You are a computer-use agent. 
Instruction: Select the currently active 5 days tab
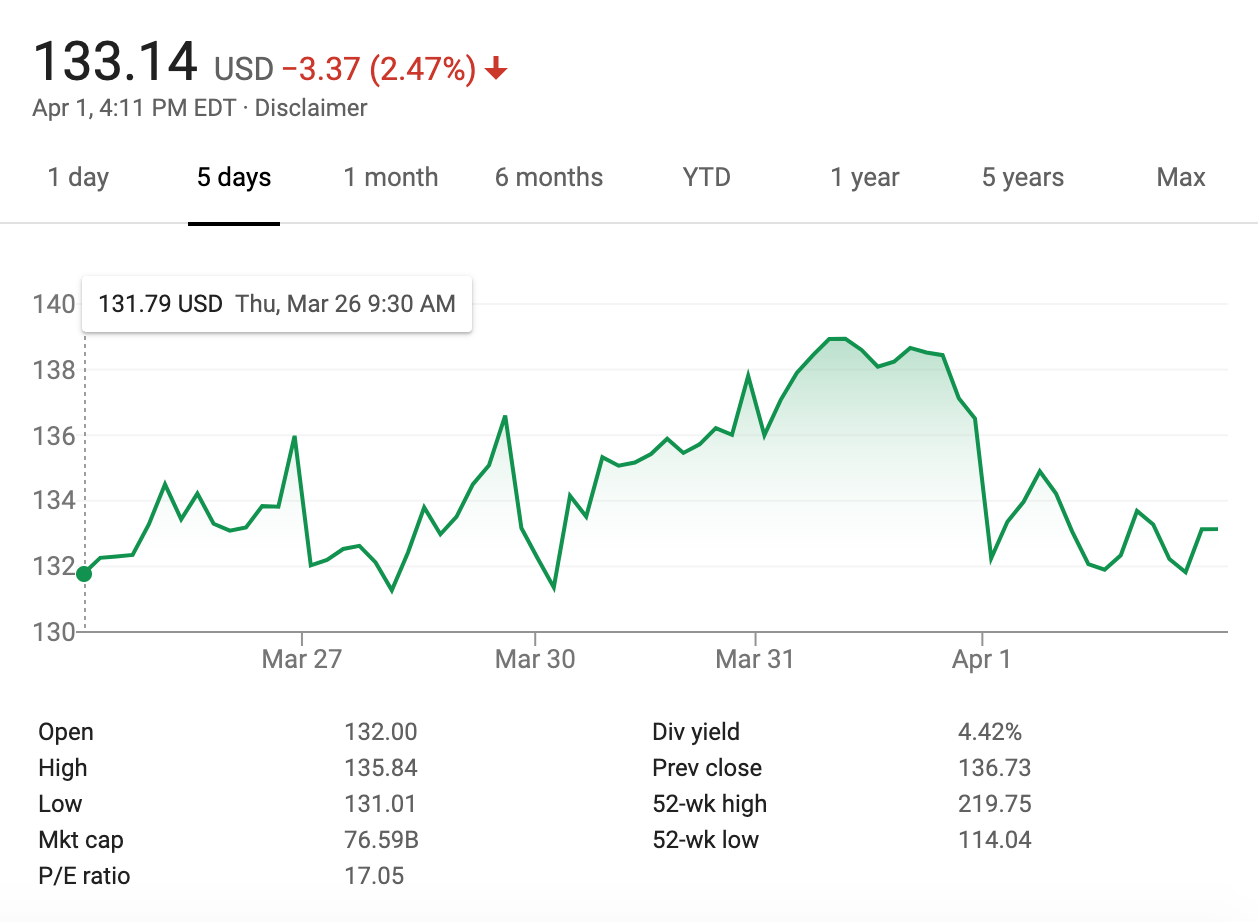[233, 177]
